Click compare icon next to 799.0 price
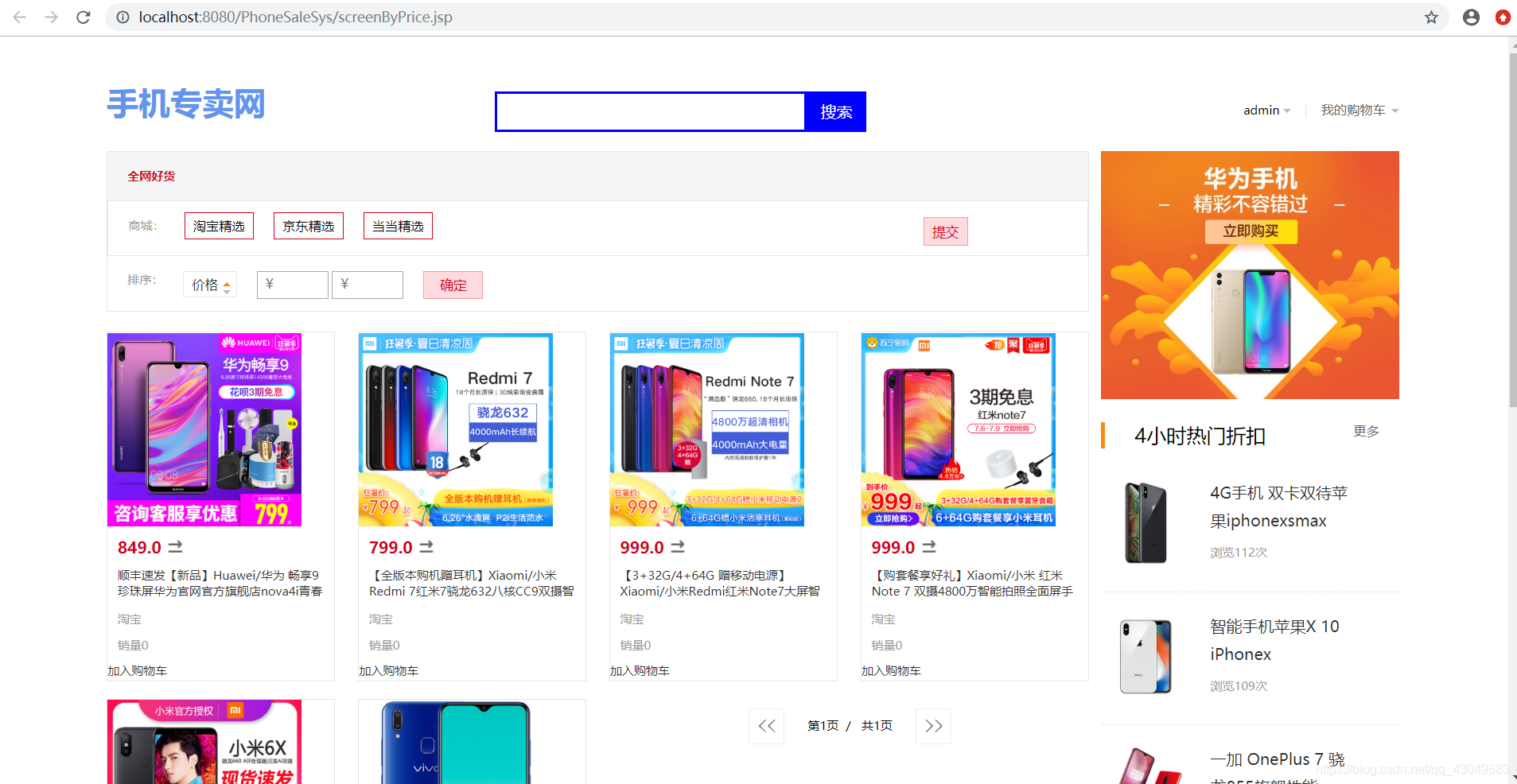This screenshot has height=784, width=1517. point(426,547)
